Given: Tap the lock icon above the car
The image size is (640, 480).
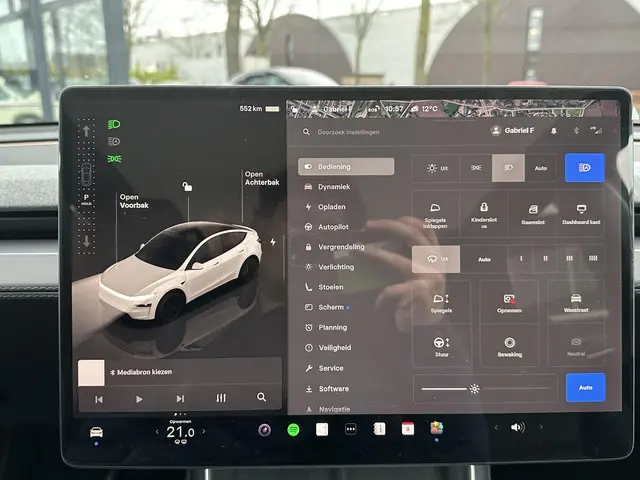Looking at the screenshot, I should (186, 187).
